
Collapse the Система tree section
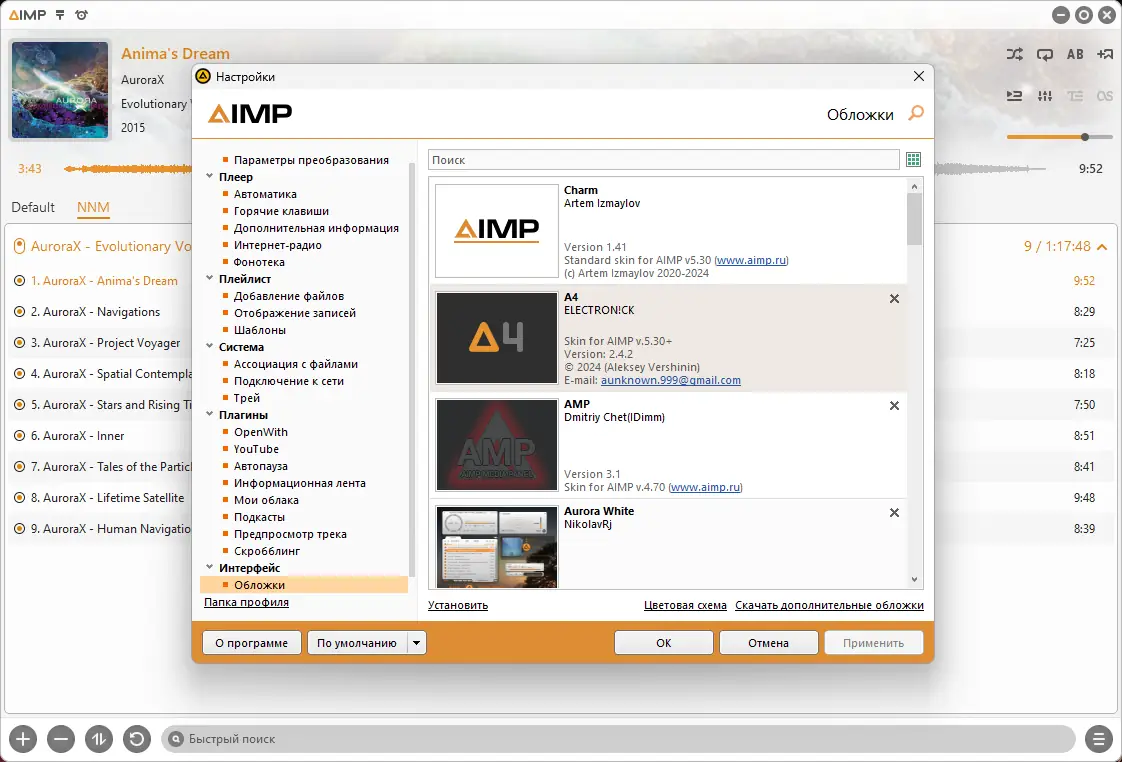210,346
